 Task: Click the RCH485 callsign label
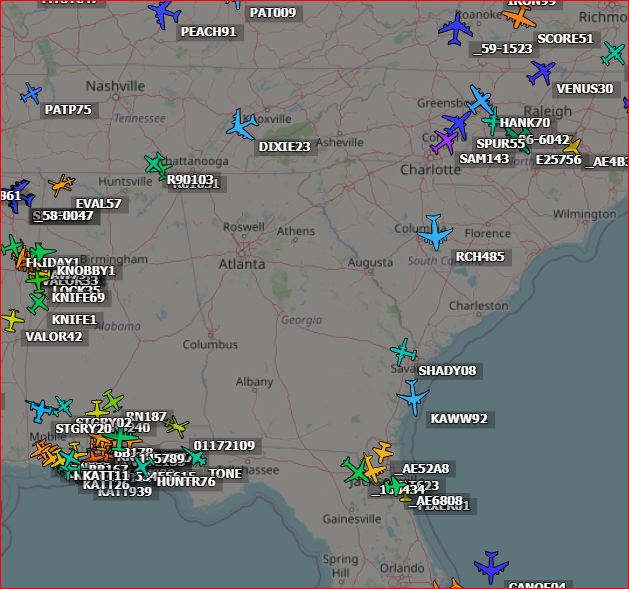(480, 257)
